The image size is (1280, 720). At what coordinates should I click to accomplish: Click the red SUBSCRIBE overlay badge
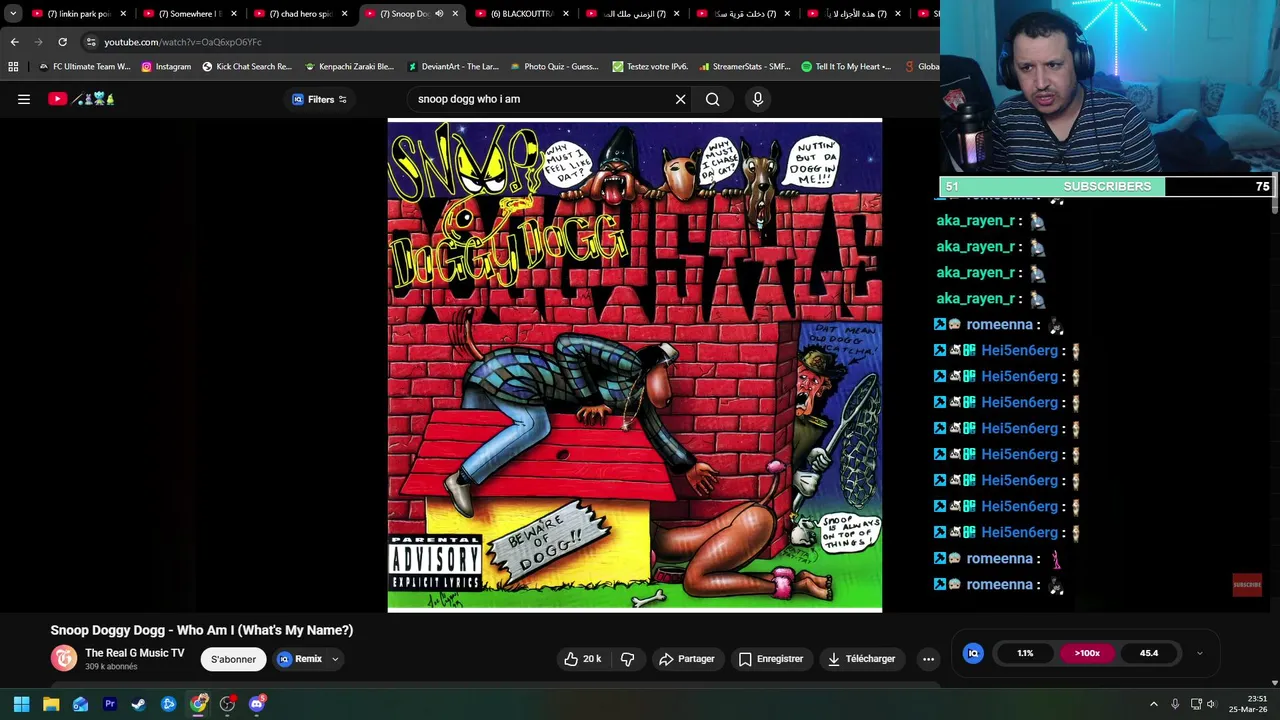(x=1247, y=585)
